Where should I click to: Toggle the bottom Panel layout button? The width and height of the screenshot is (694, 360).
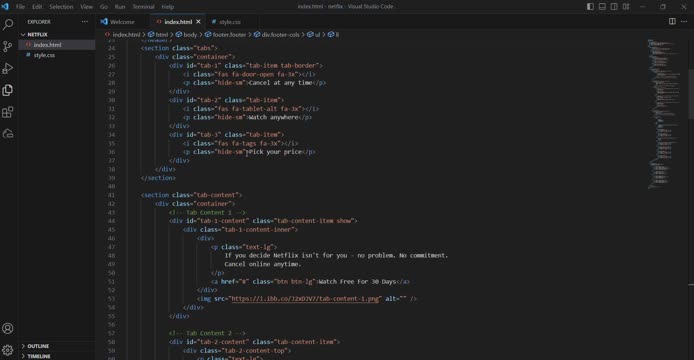pos(602,7)
